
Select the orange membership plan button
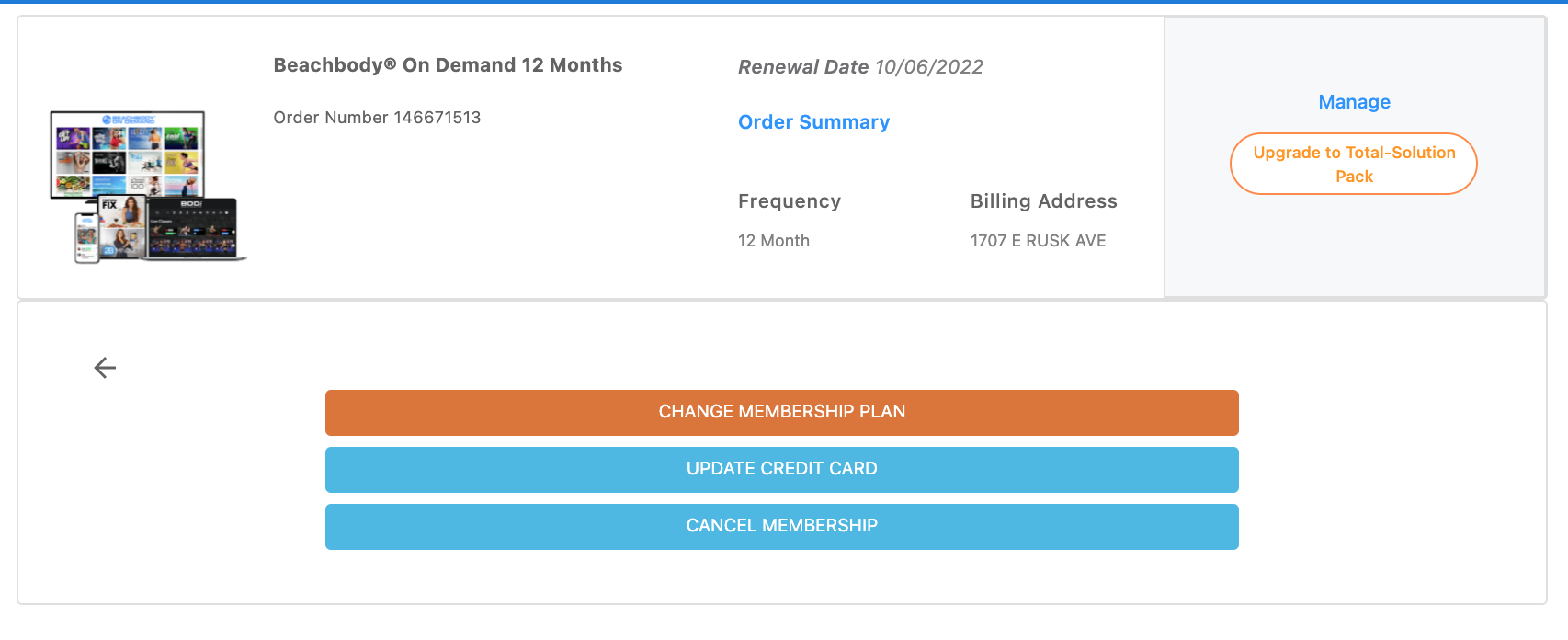[x=781, y=412]
